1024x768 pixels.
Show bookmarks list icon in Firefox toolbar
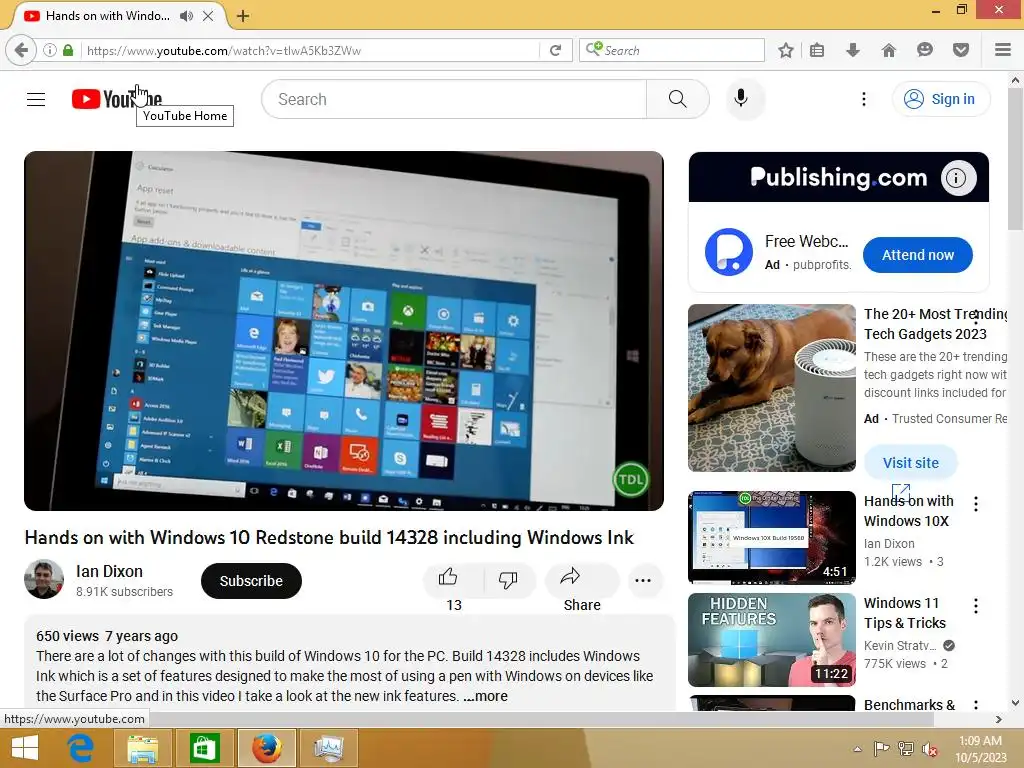[816, 50]
